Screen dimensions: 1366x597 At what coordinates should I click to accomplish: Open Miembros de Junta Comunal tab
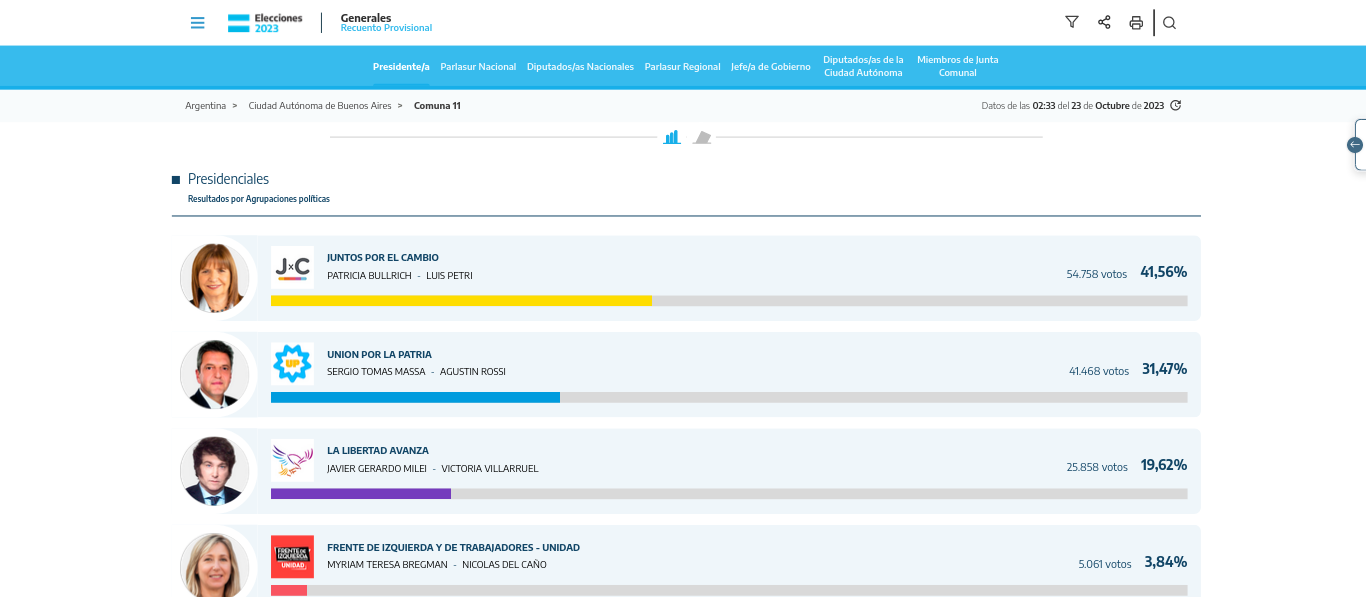[x=957, y=66]
